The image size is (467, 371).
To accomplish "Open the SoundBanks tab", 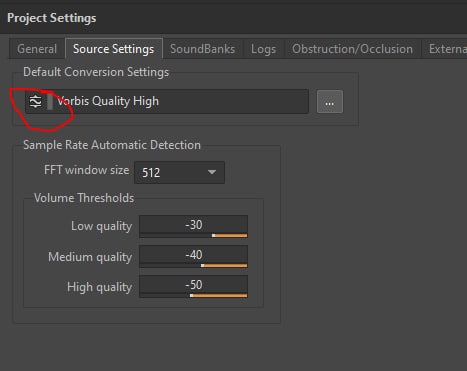I will coord(203,49).
